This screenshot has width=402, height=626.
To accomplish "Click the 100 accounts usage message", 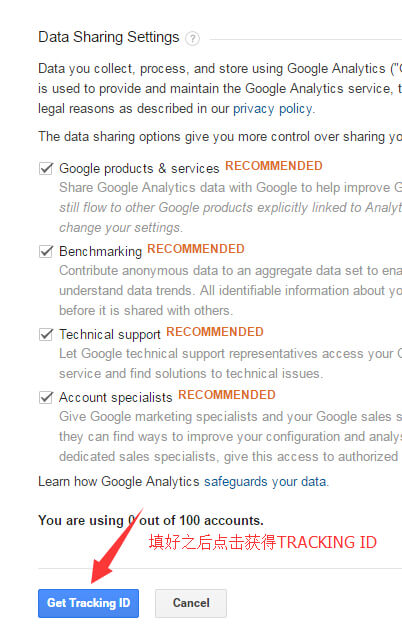I will coord(151,521).
